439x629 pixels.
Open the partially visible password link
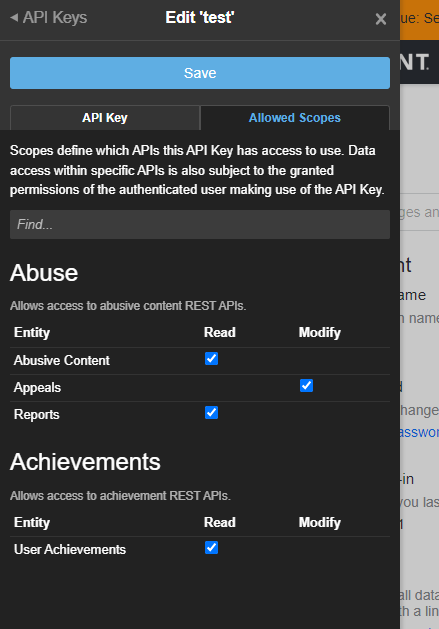click(x=419, y=432)
